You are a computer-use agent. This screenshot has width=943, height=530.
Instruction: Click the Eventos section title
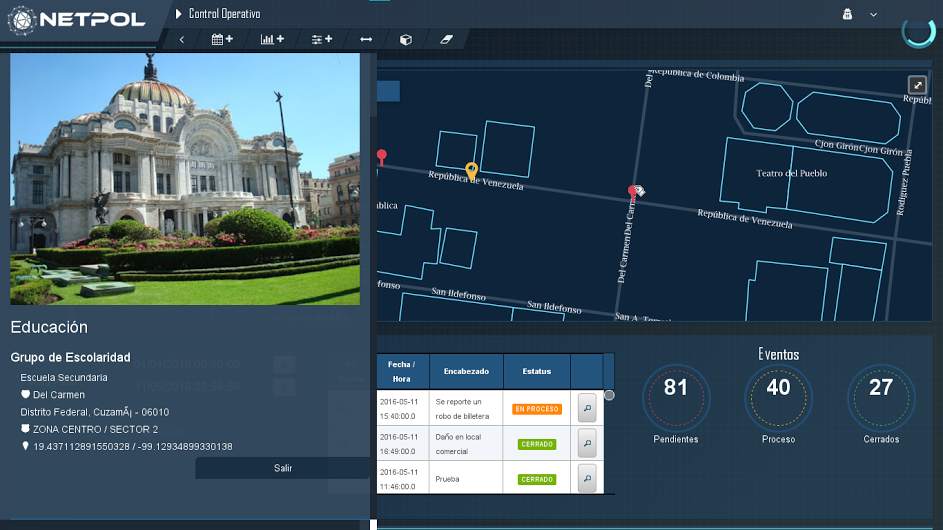(x=778, y=354)
